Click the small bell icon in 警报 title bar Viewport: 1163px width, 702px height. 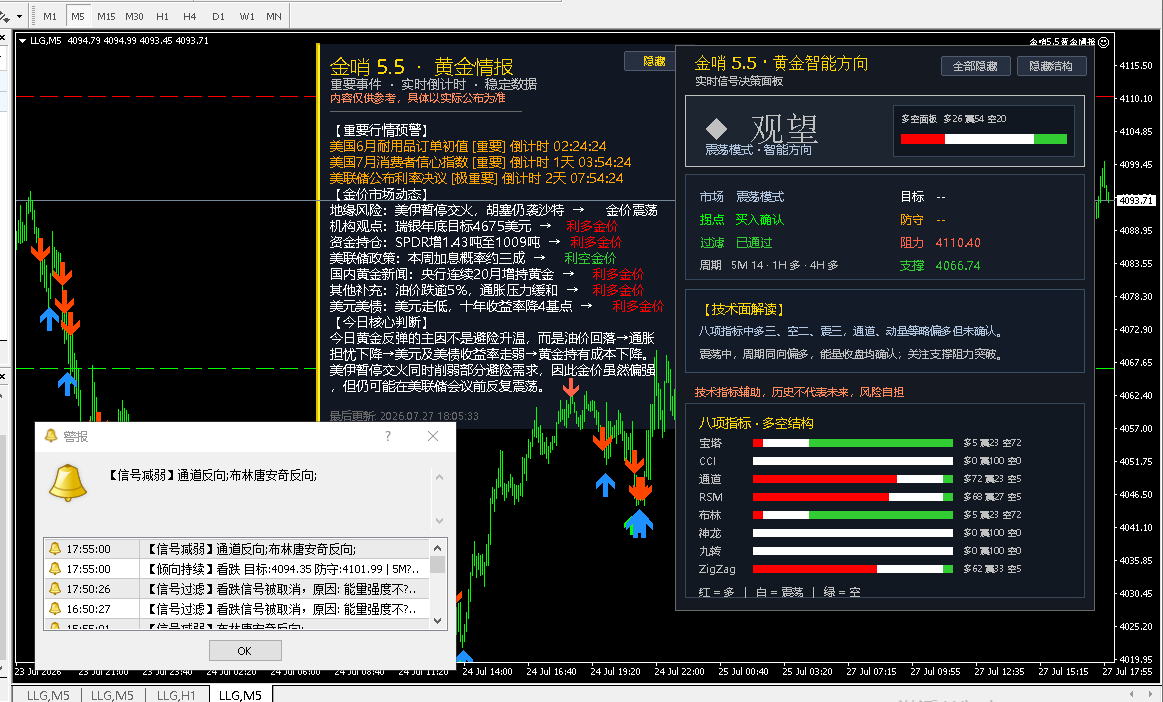point(51,436)
